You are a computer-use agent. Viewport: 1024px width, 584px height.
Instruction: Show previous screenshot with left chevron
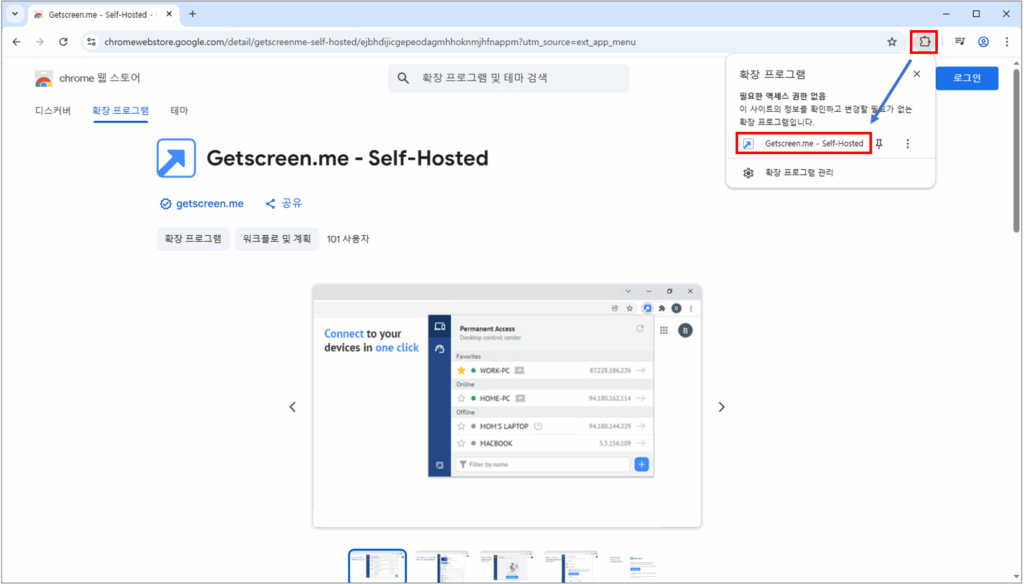(293, 407)
